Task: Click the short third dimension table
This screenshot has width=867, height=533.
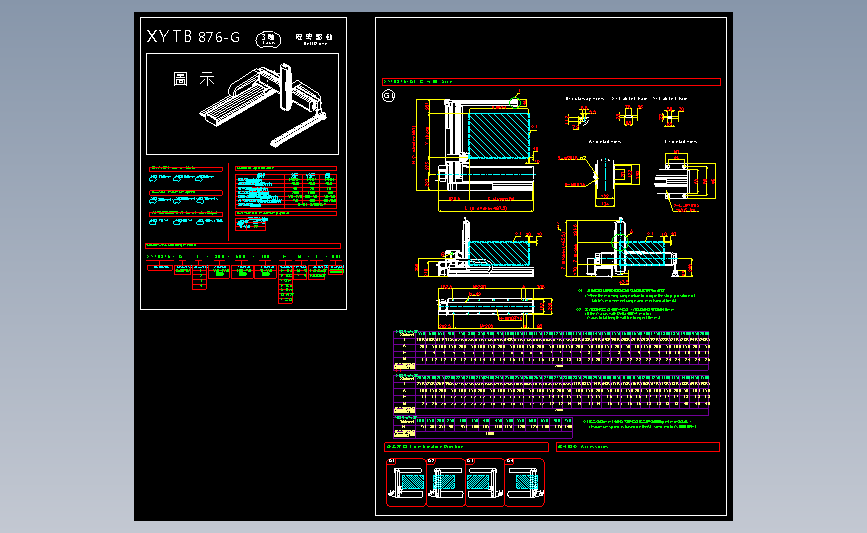Action: click(x=483, y=427)
